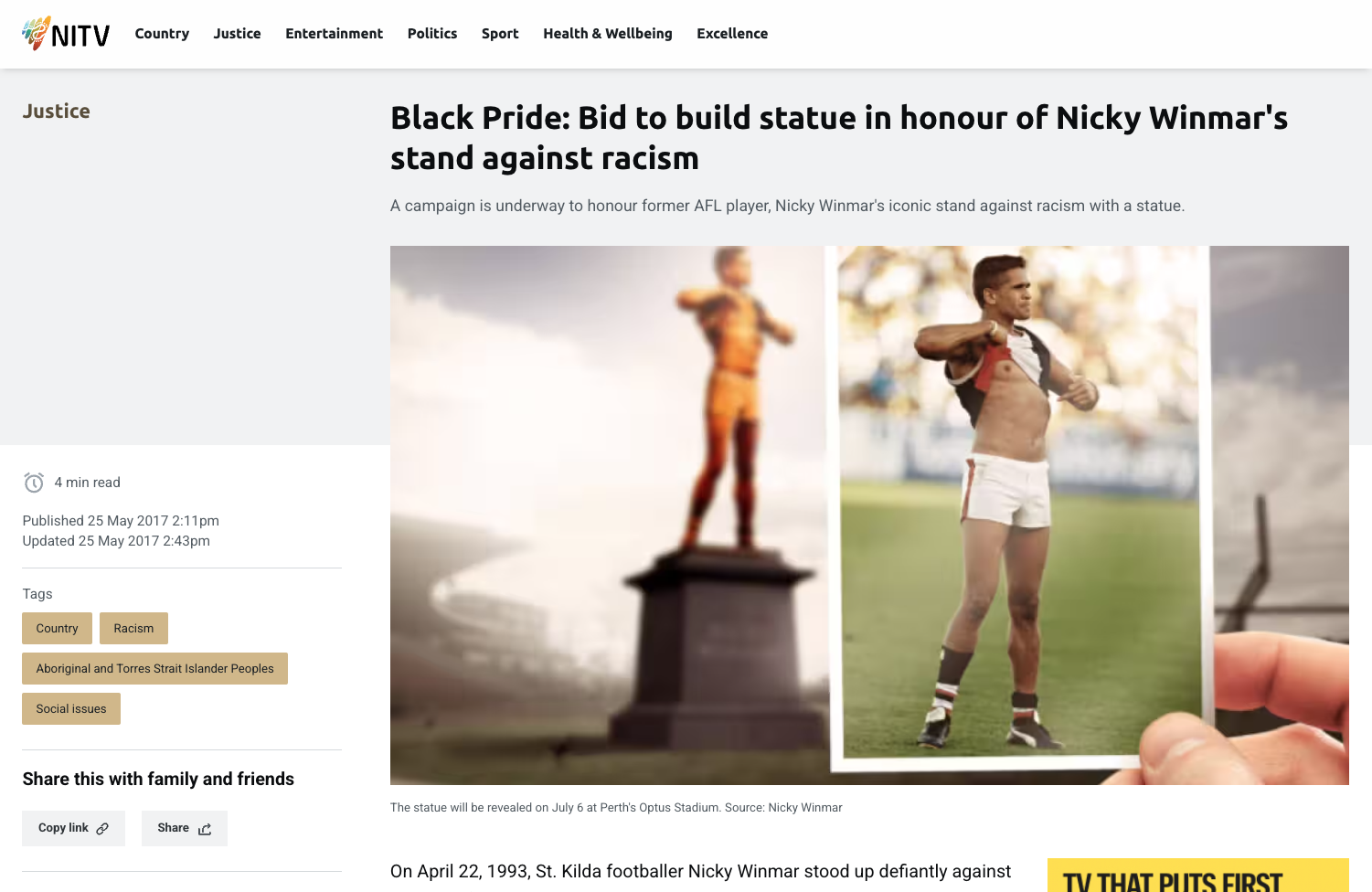Image resolution: width=1372 pixels, height=892 pixels.
Task: Click the clock icon beside 4 min read
Action: point(34,483)
